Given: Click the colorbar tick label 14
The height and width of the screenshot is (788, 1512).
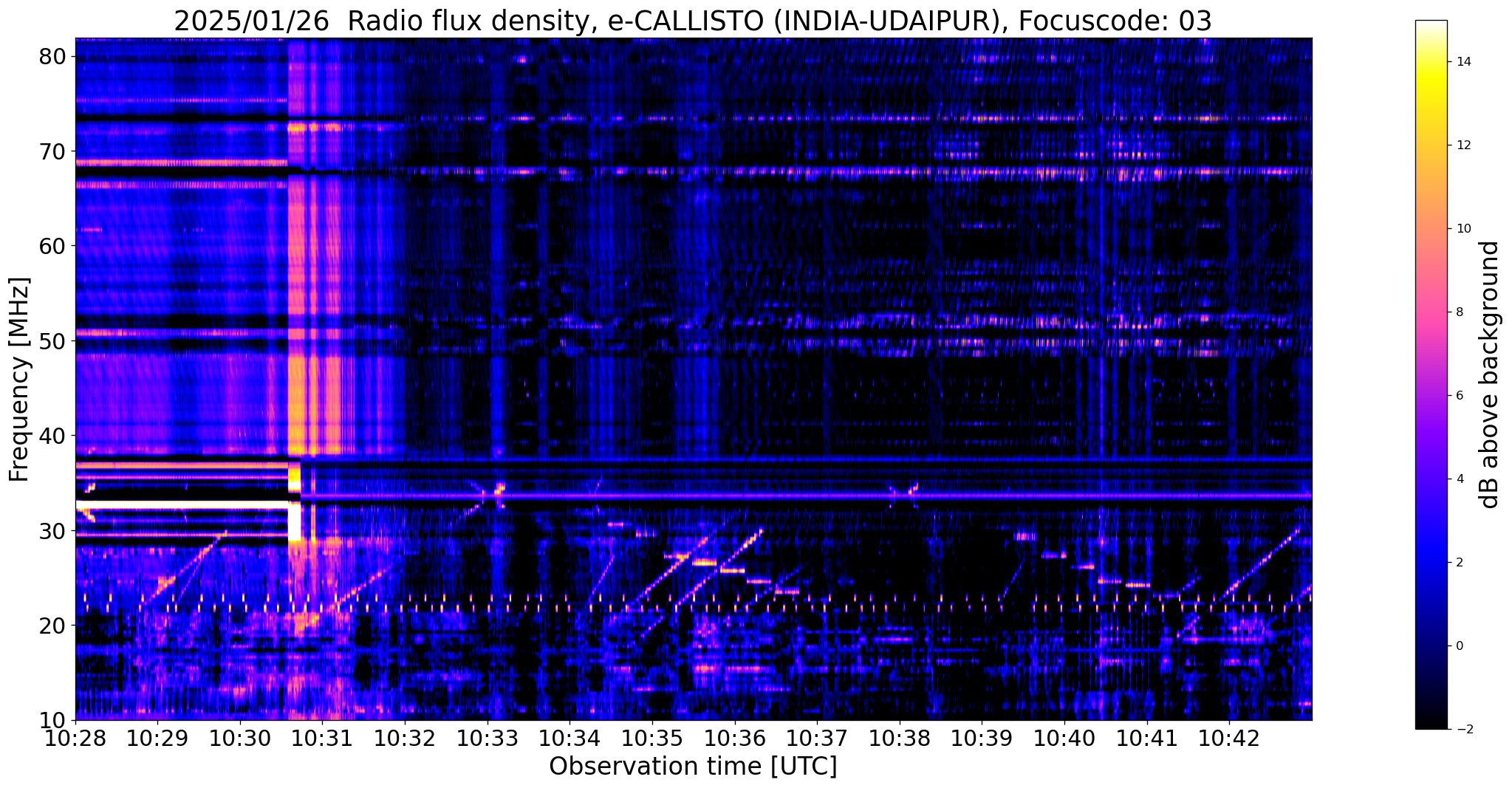Looking at the screenshot, I should (x=1463, y=62).
